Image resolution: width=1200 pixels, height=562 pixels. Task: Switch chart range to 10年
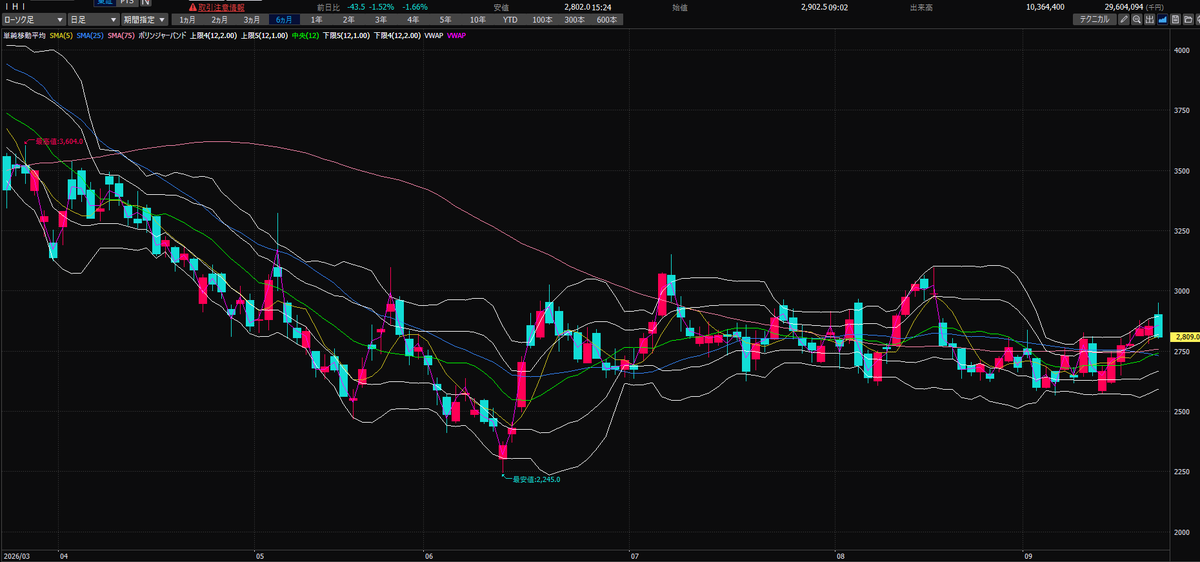point(478,19)
